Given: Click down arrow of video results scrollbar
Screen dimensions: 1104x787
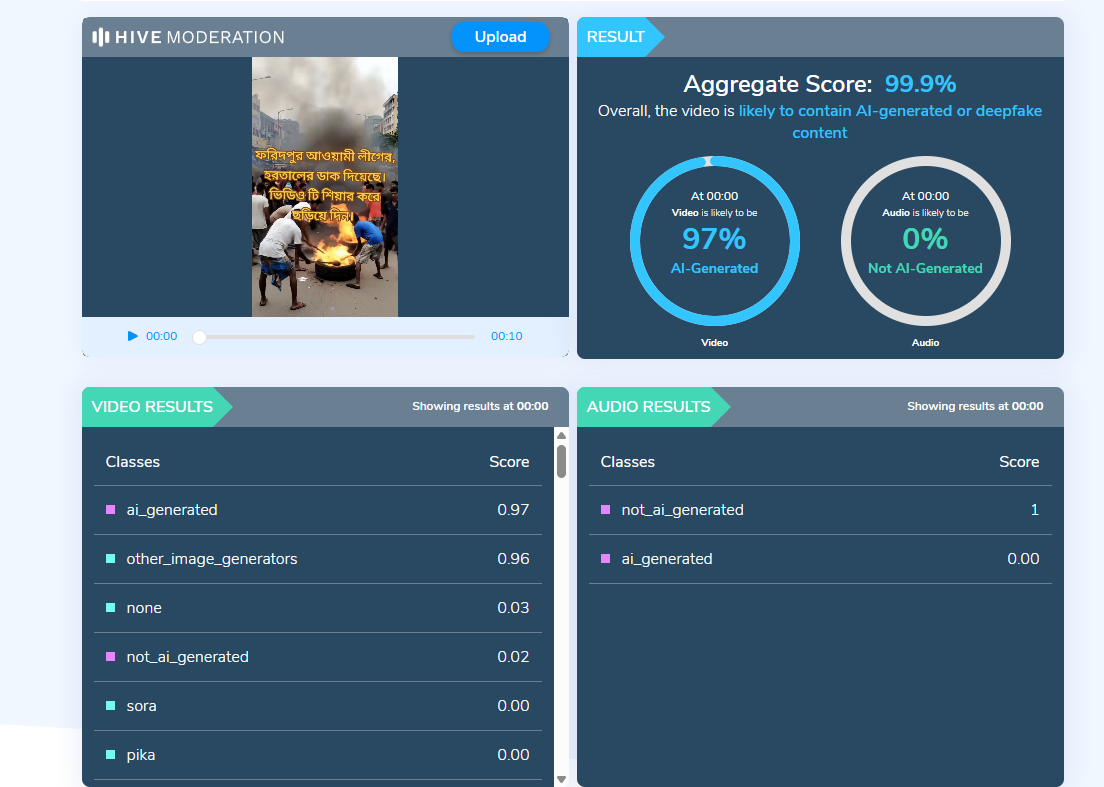Looking at the screenshot, I should click(x=561, y=779).
